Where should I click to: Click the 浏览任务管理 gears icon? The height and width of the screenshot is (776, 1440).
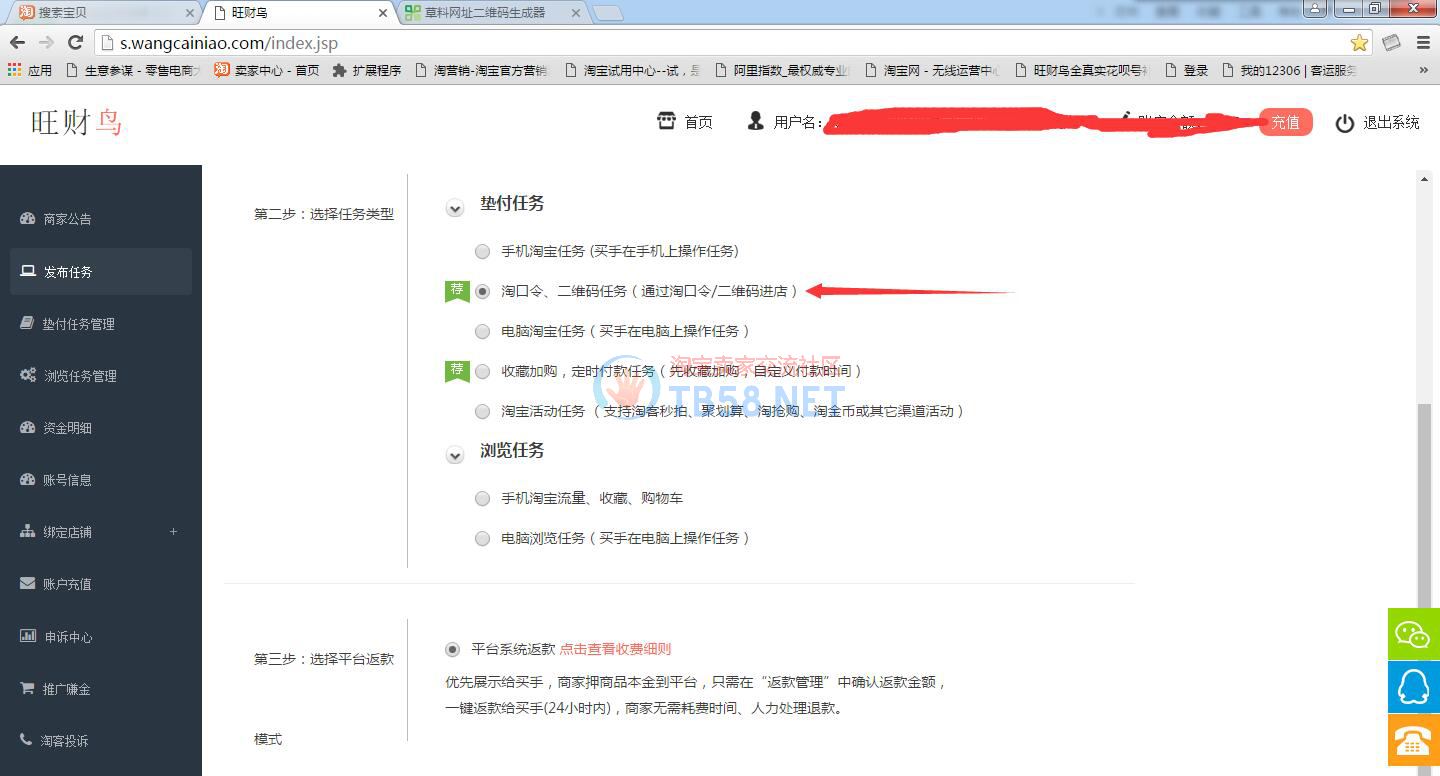[28, 375]
